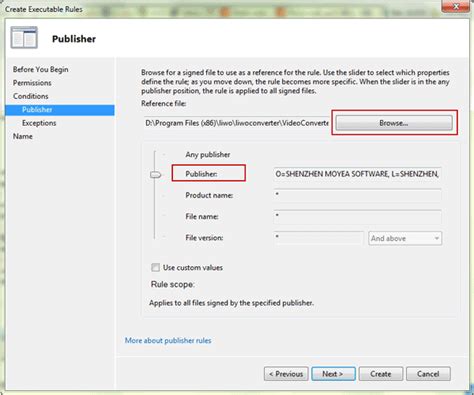Cancel the Create Executable Rules wizard
The image size is (474, 395).
428,374
